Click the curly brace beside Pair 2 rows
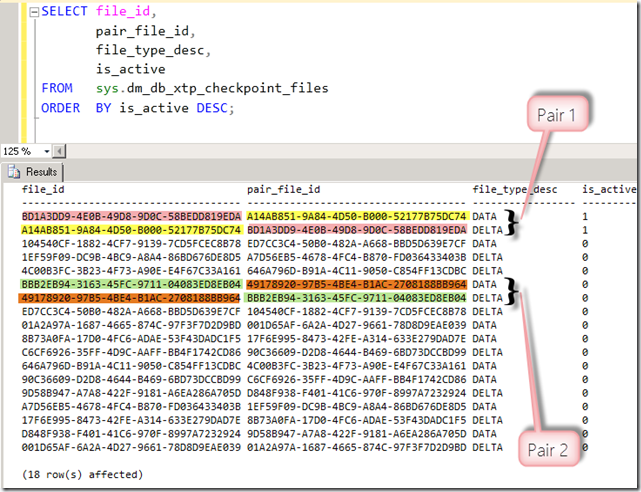Screen dimensions: 641x492 click(x=512, y=291)
